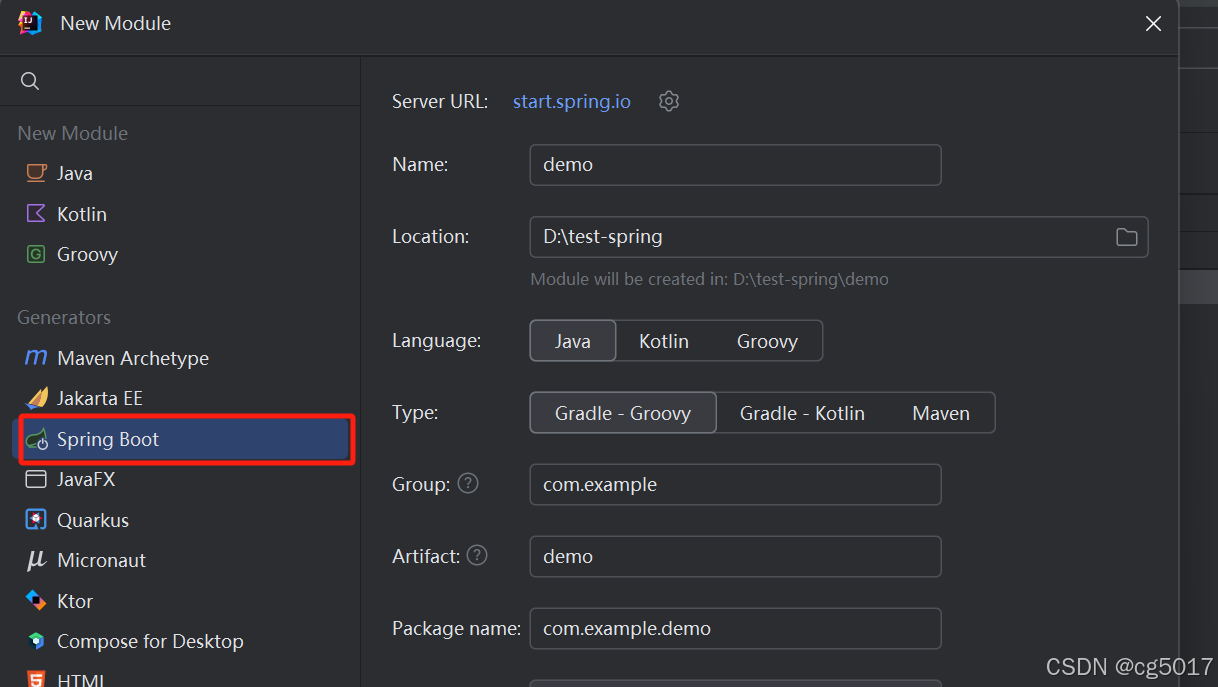The height and width of the screenshot is (687, 1218).
Task: Browse location with folder icon
Action: pyautogui.click(x=1127, y=237)
